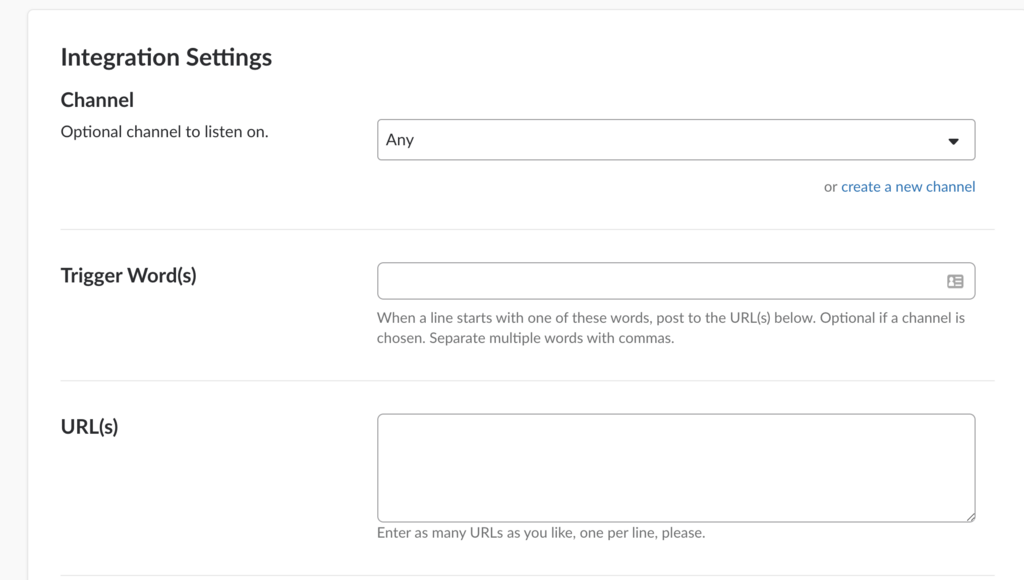Click 'Enter as many URLs as you like' hint
Screen dimensions: 1024x580
pos(541,533)
